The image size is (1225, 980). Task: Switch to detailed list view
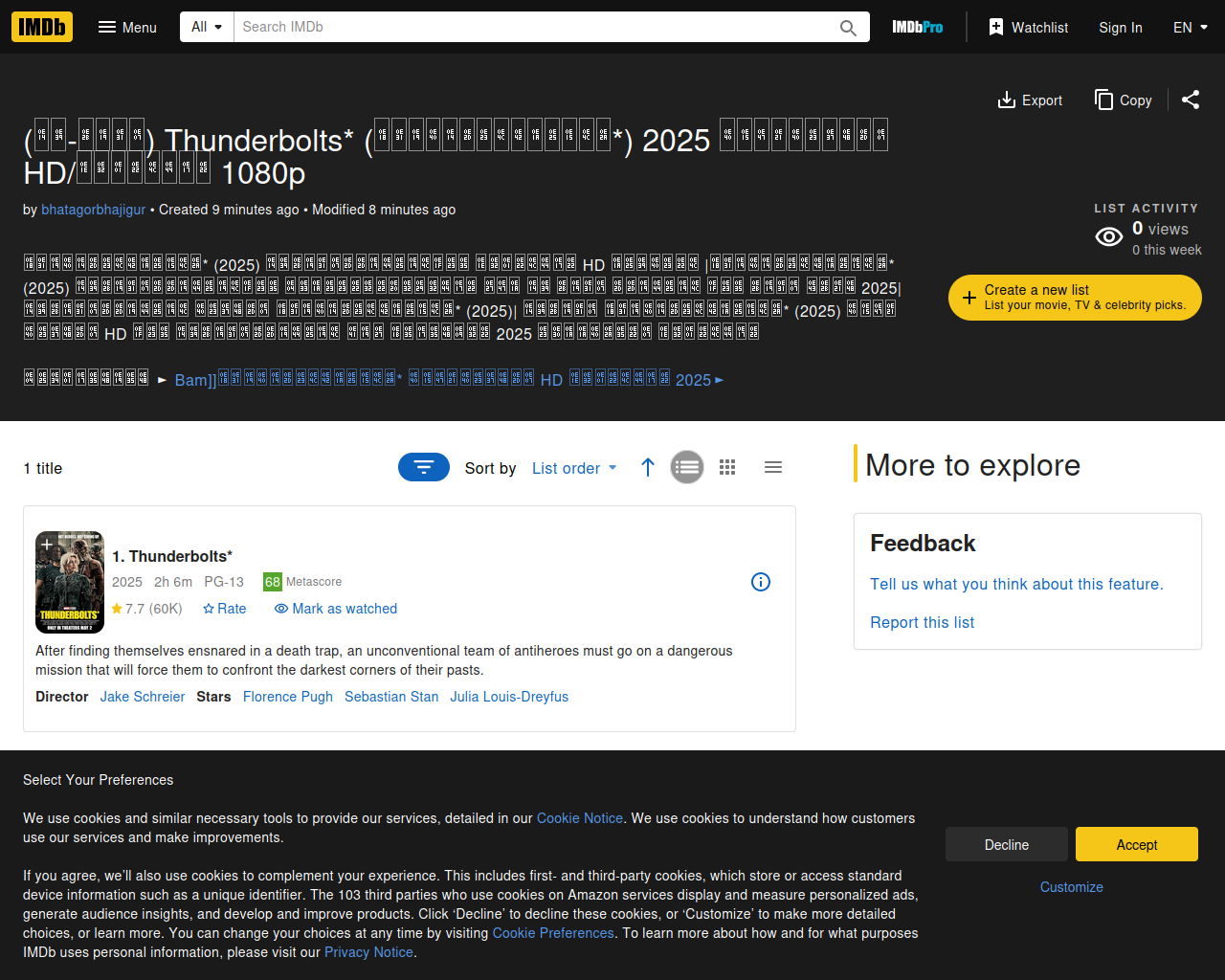[687, 467]
